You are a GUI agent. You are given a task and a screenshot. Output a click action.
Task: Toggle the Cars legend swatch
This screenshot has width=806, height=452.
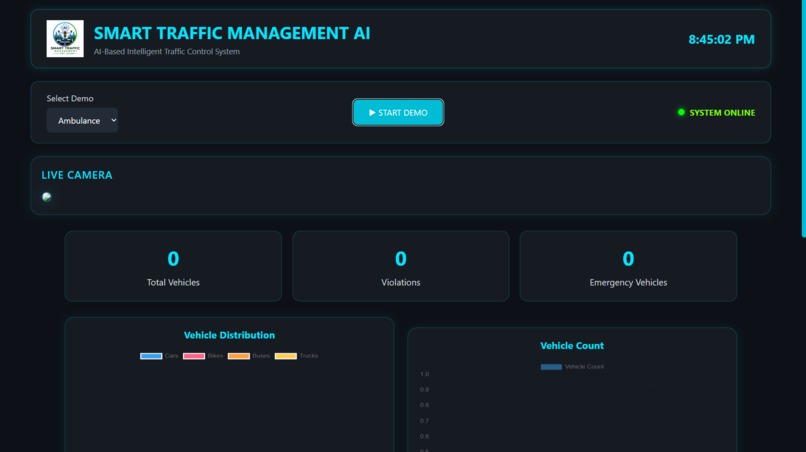coord(151,356)
